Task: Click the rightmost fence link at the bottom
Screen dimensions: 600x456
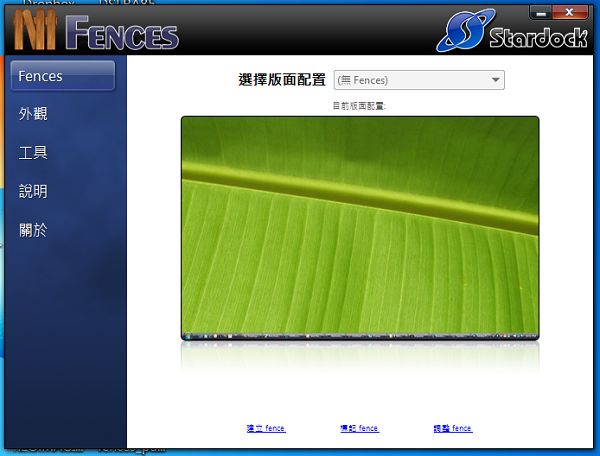Action: pyautogui.click(x=453, y=428)
